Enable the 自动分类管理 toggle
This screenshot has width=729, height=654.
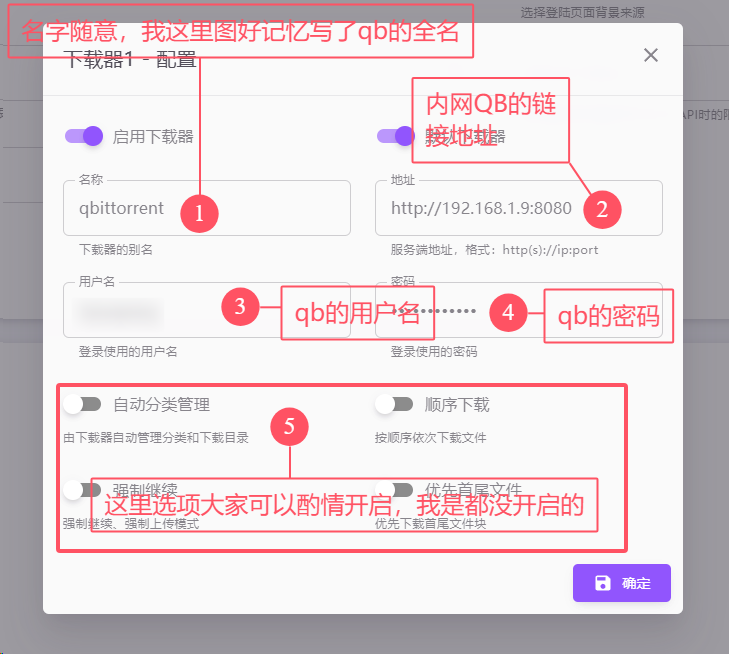83,404
